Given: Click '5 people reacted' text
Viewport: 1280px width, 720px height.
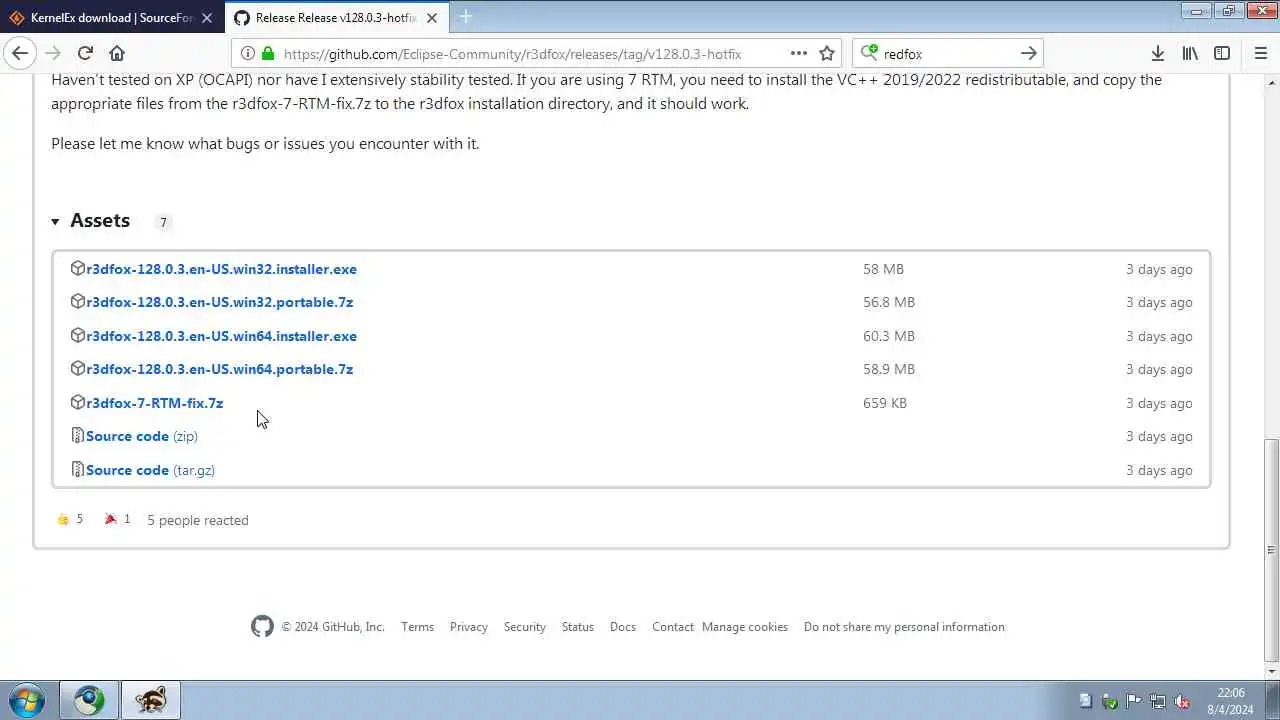Looking at the screenshot, I should [198, 520].
